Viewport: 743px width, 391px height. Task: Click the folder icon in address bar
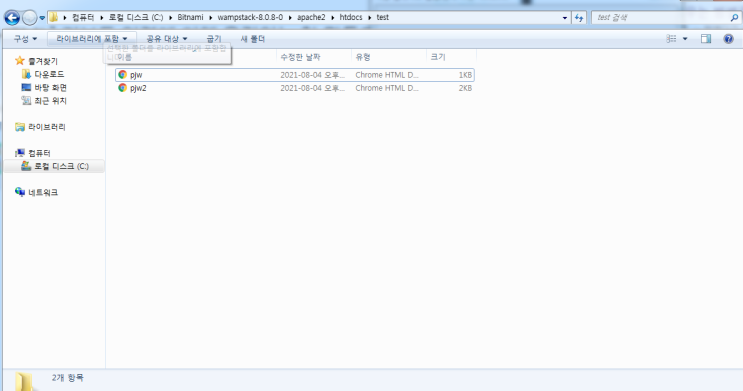coord(54,18)
